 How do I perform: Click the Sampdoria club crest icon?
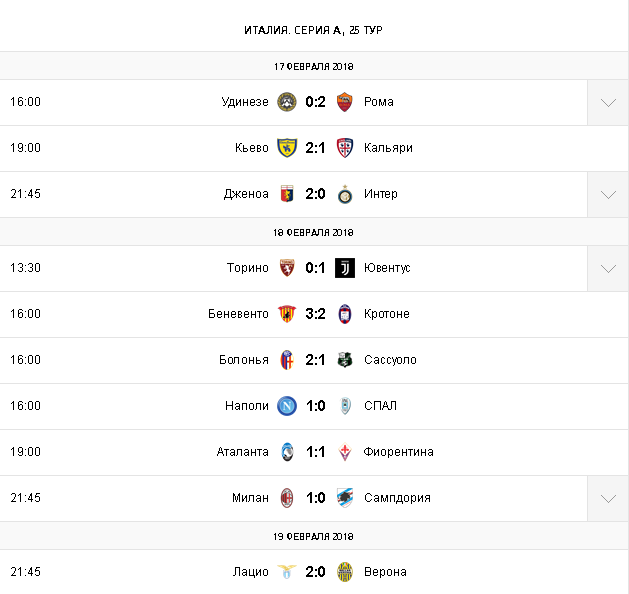[345, 498]
